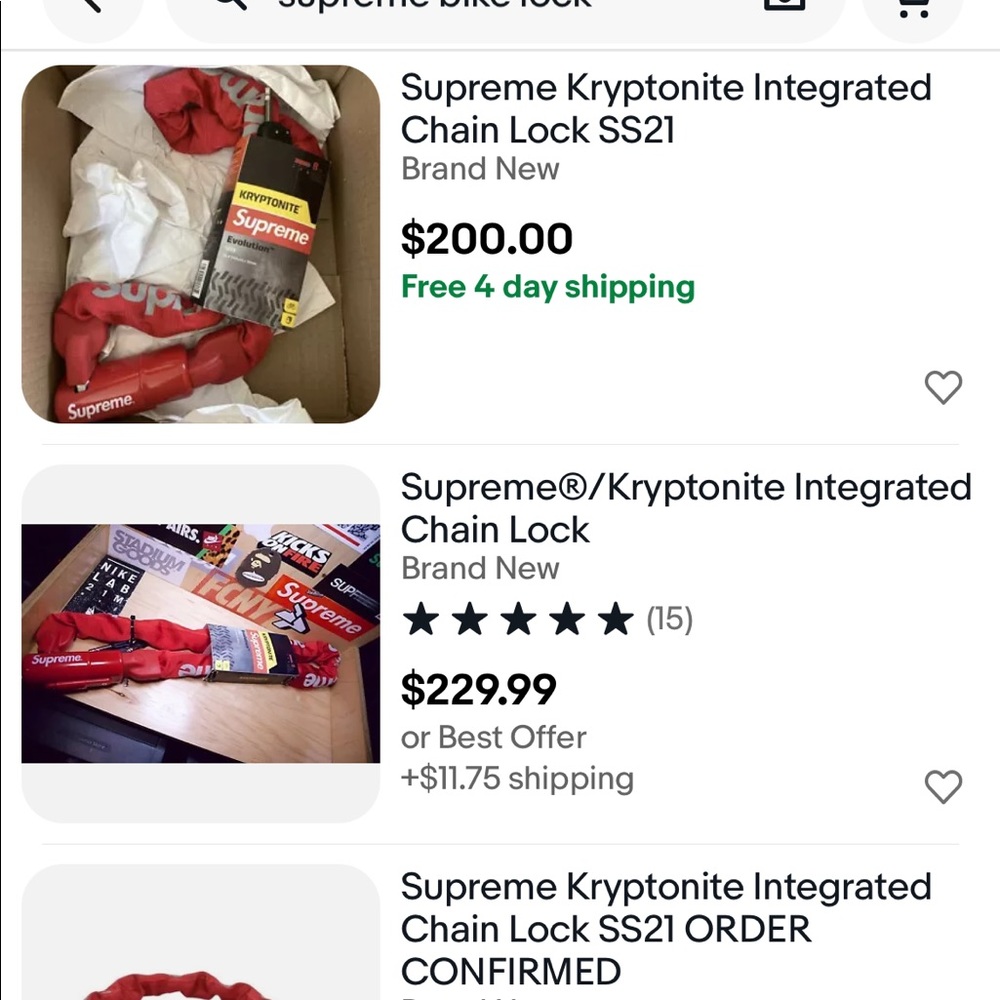The image size is (1000, 1000).
Task: Tap the back chevron at top left
Action: [x=90, y=5]
